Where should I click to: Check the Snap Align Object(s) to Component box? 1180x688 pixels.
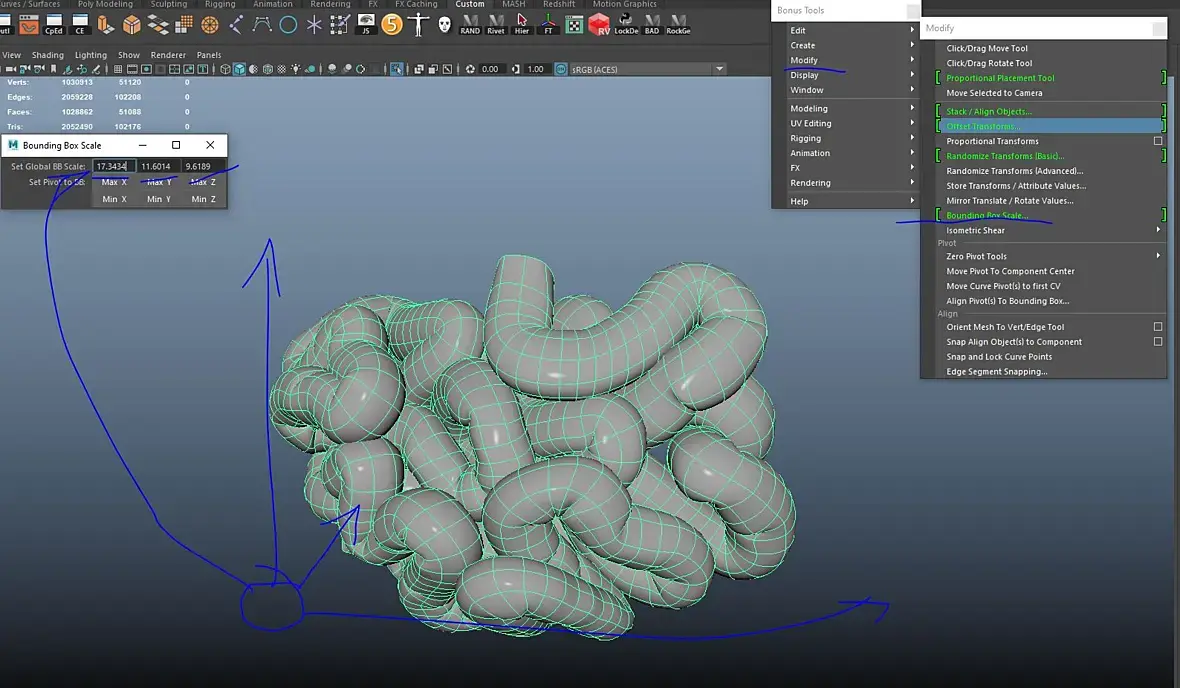click(x=1158, y=342)
